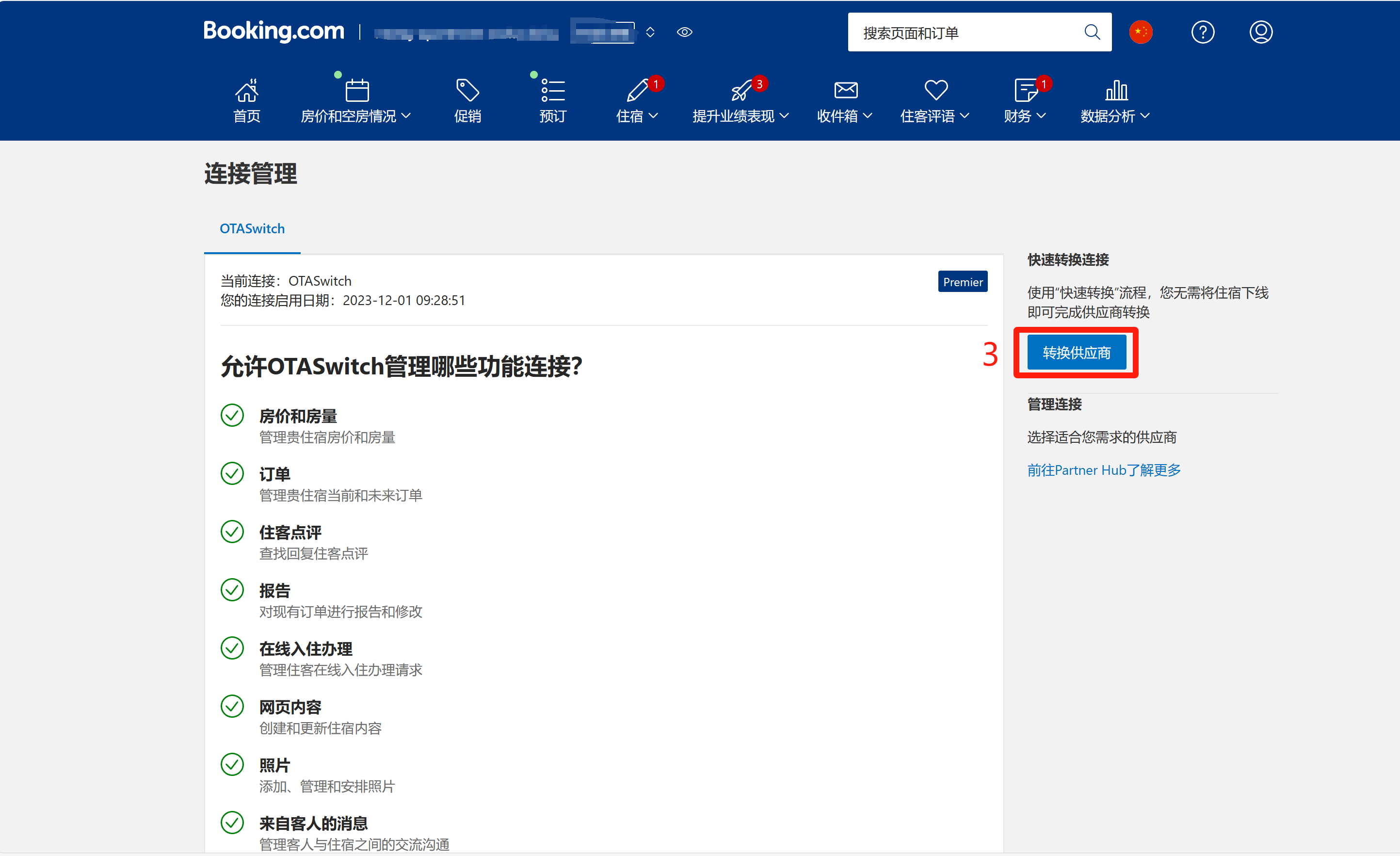The height and width of the screenshot is (856, 1400).
Task: Expand the 住客评语 chevron
Action: tap(964, 116)
